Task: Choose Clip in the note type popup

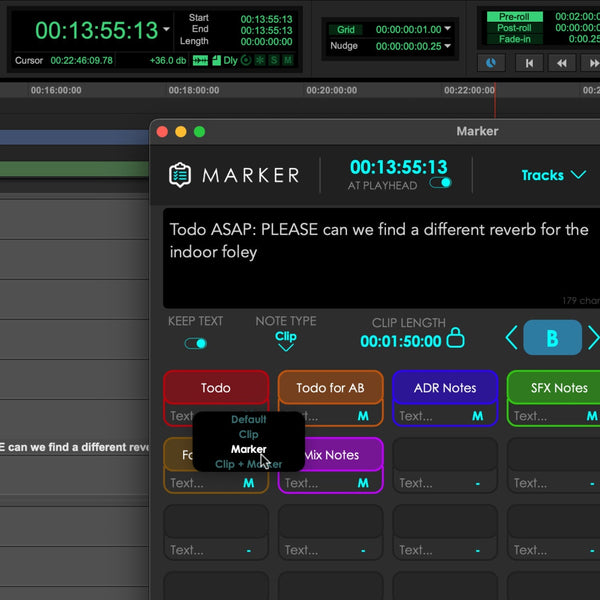Action: click(x=248, y=434)
